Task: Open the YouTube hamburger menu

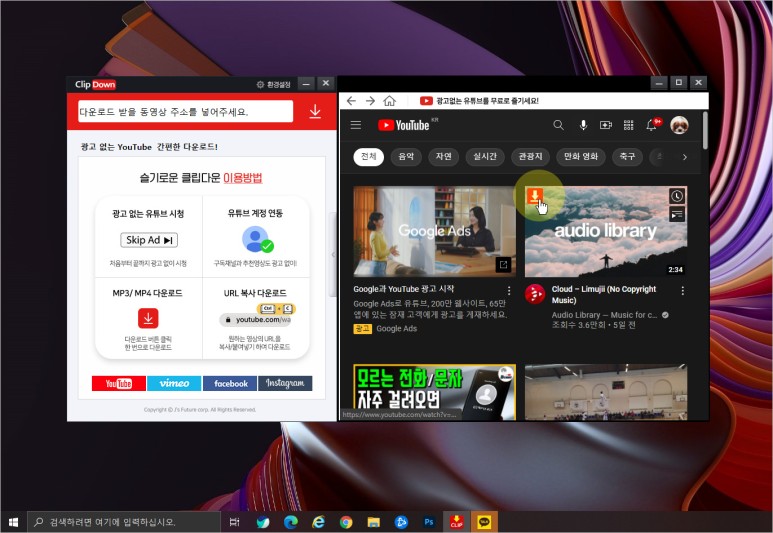Action: (356, 125)
